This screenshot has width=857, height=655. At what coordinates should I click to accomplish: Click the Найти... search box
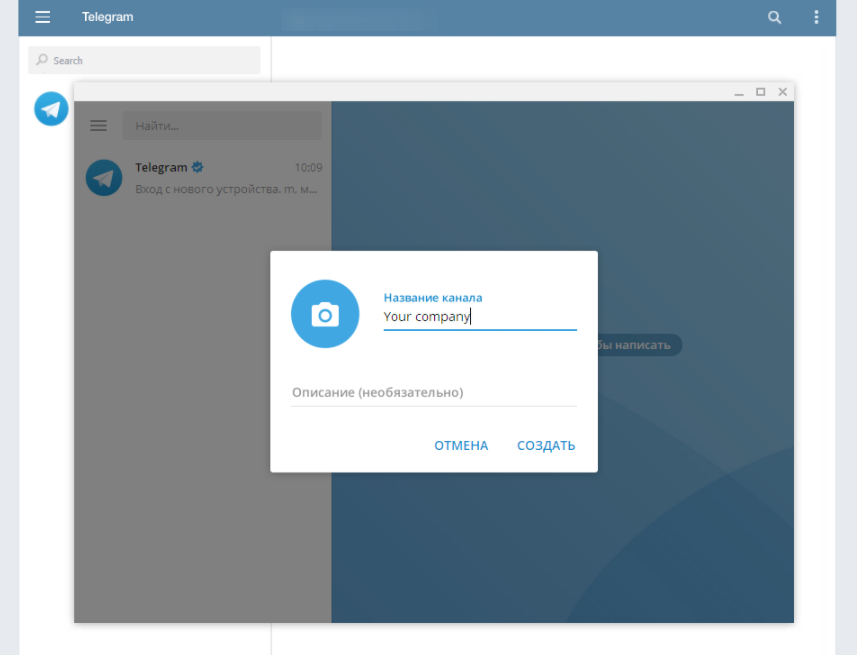[x=222, y=126]
